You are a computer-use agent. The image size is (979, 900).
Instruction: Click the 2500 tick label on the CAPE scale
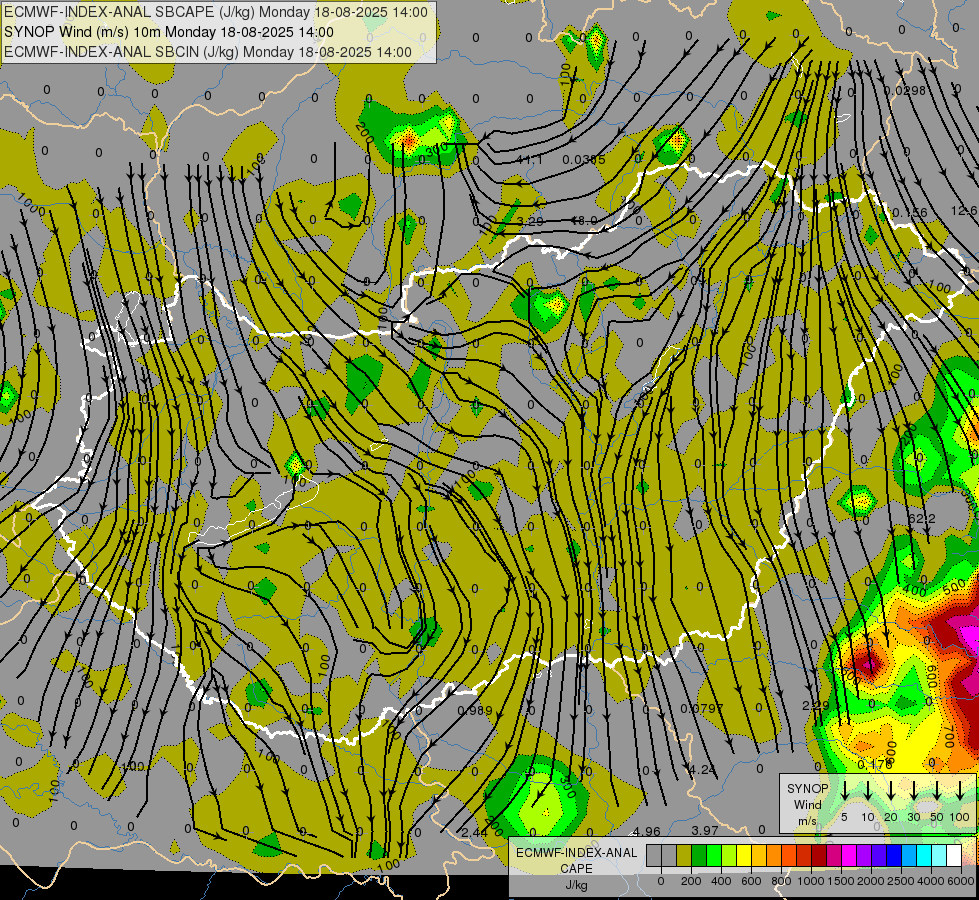click(x=901, y=881)
